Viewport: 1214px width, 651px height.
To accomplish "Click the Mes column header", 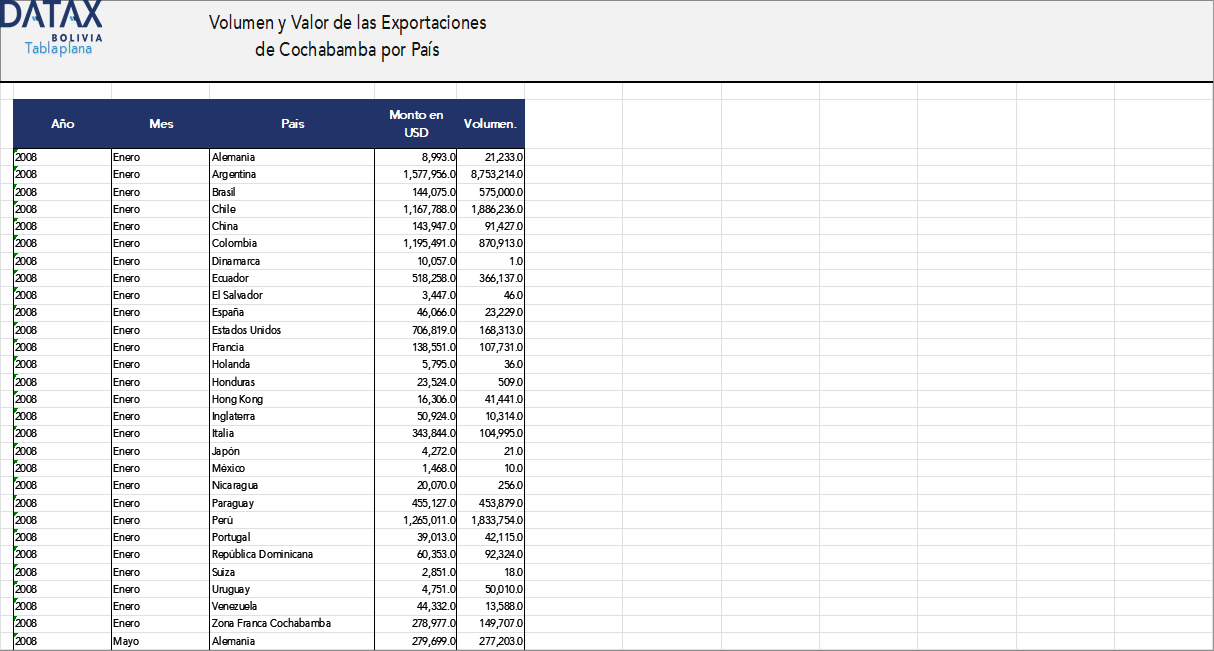I will coord(161,124).
